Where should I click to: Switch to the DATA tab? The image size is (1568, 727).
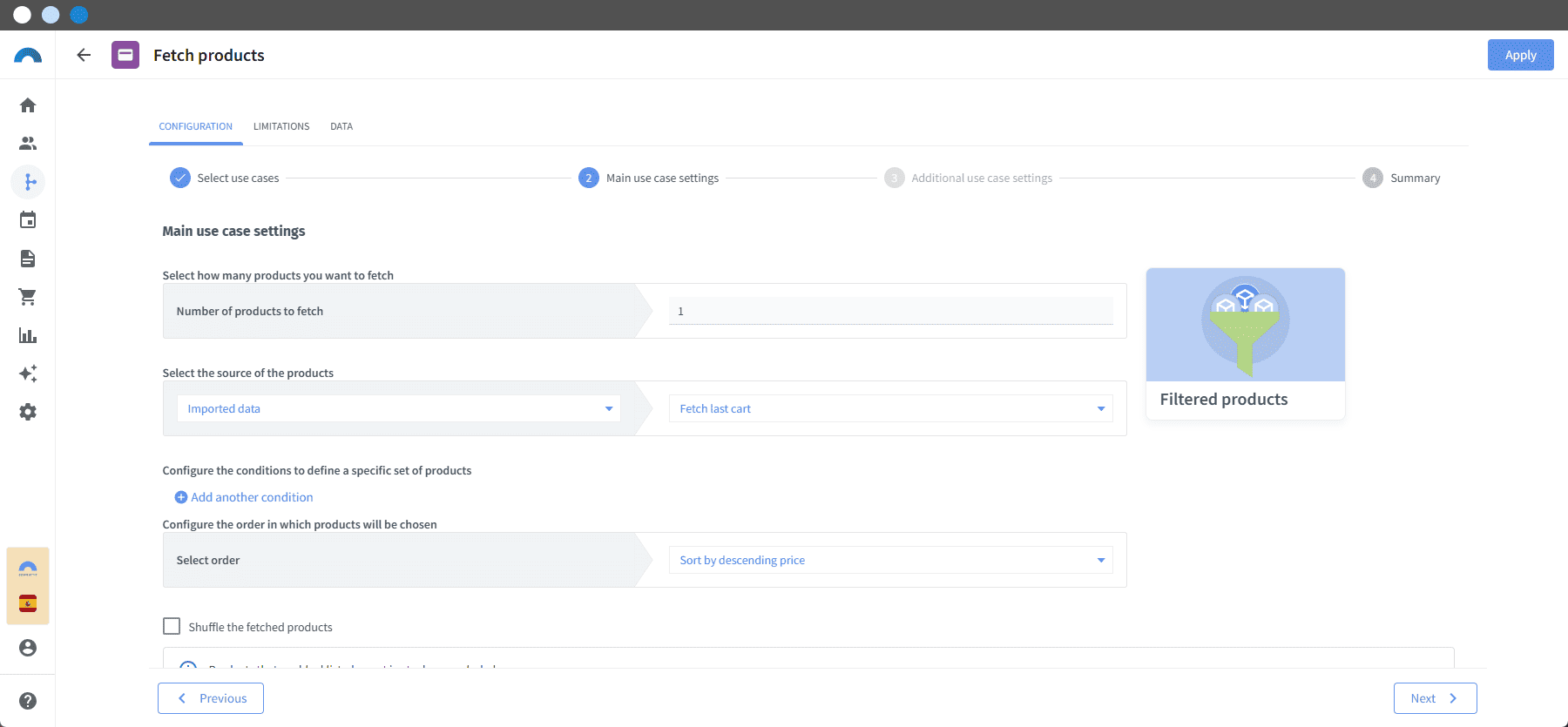341,126
